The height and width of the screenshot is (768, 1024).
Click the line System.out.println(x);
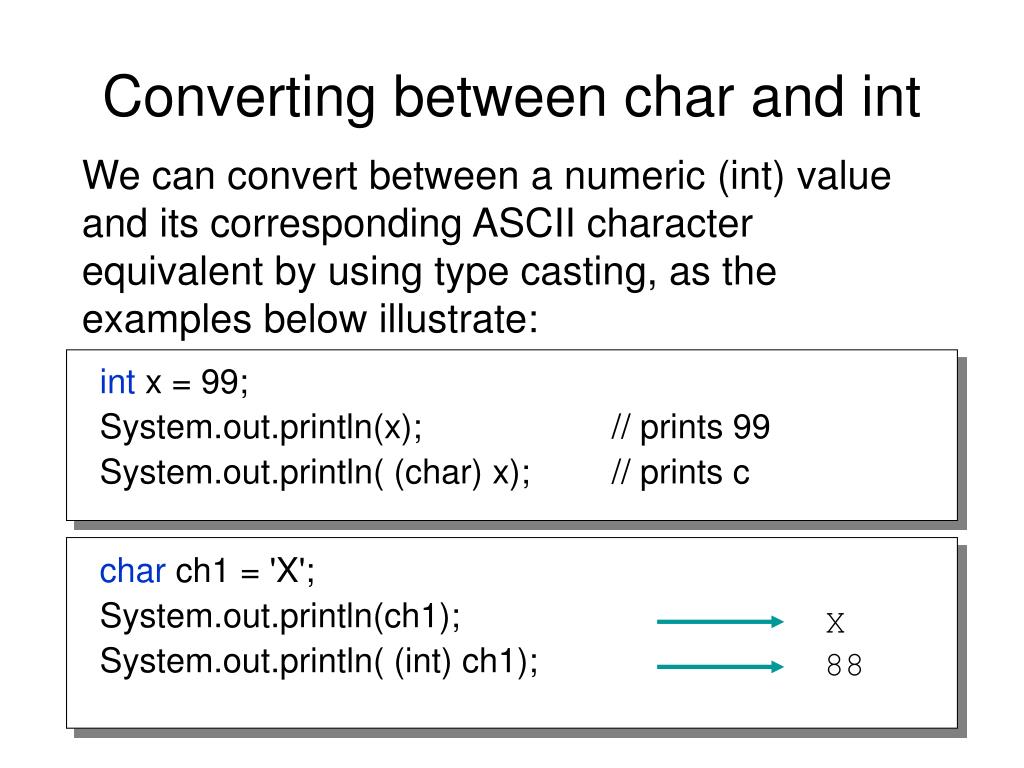261,428
